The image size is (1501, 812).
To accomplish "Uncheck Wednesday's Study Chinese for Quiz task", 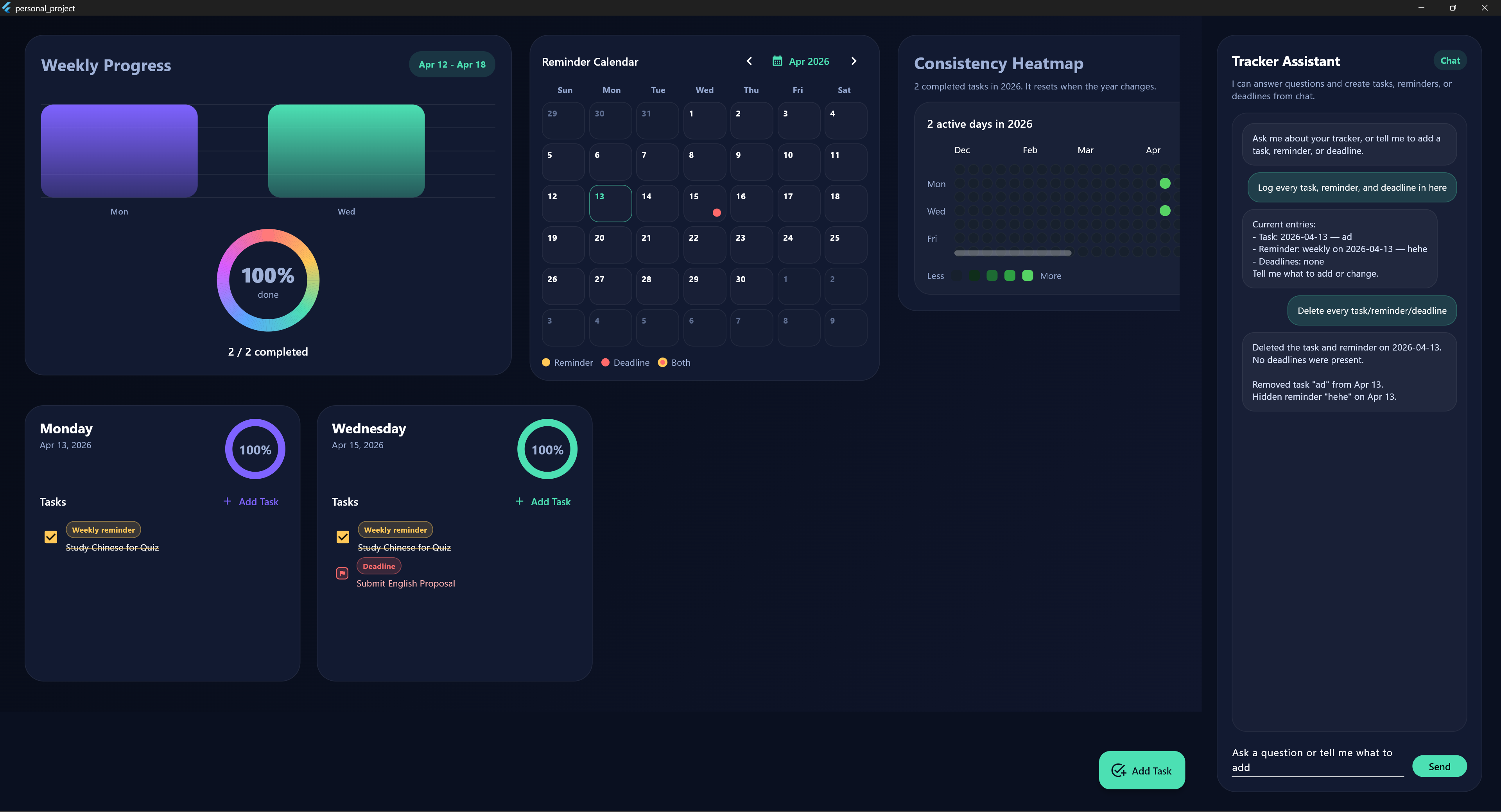I will pos(343,537).
